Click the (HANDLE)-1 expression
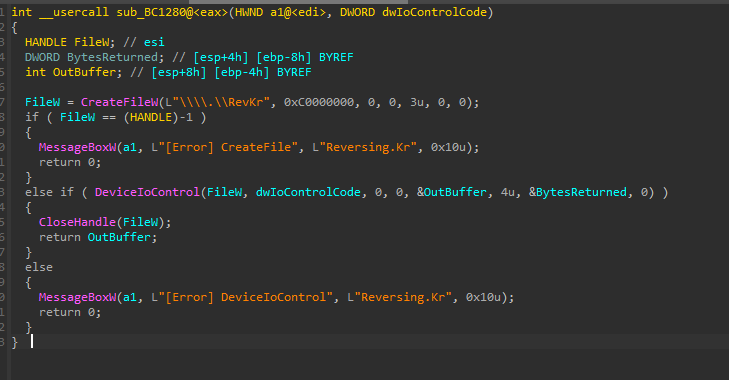This screenshot has width=729, height=380. pyautogui.click(x=158, y=117)
